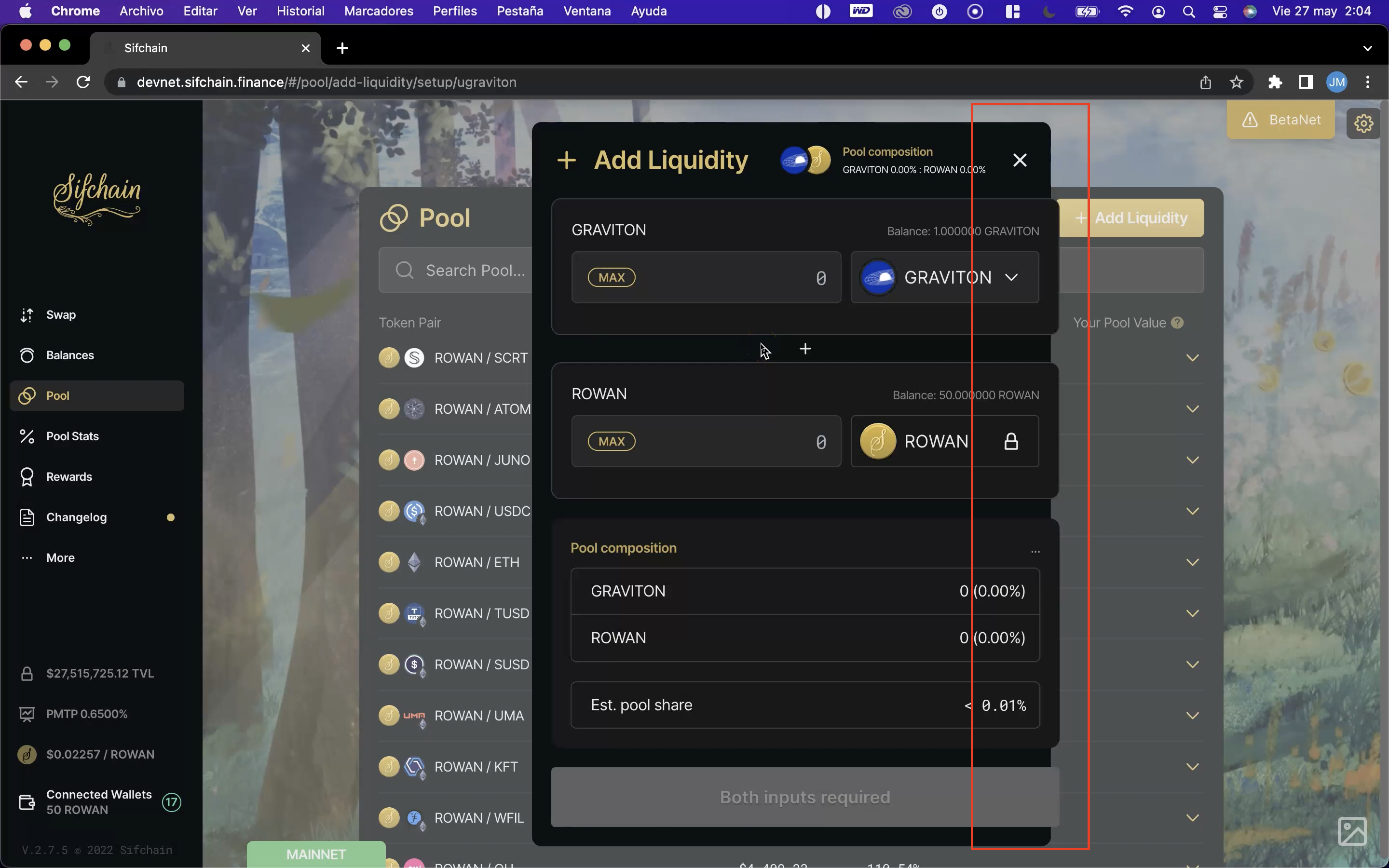This screenshot has width=1389, height=868.
Task: Open the Ventana menu
Action: tap(586, 11)
